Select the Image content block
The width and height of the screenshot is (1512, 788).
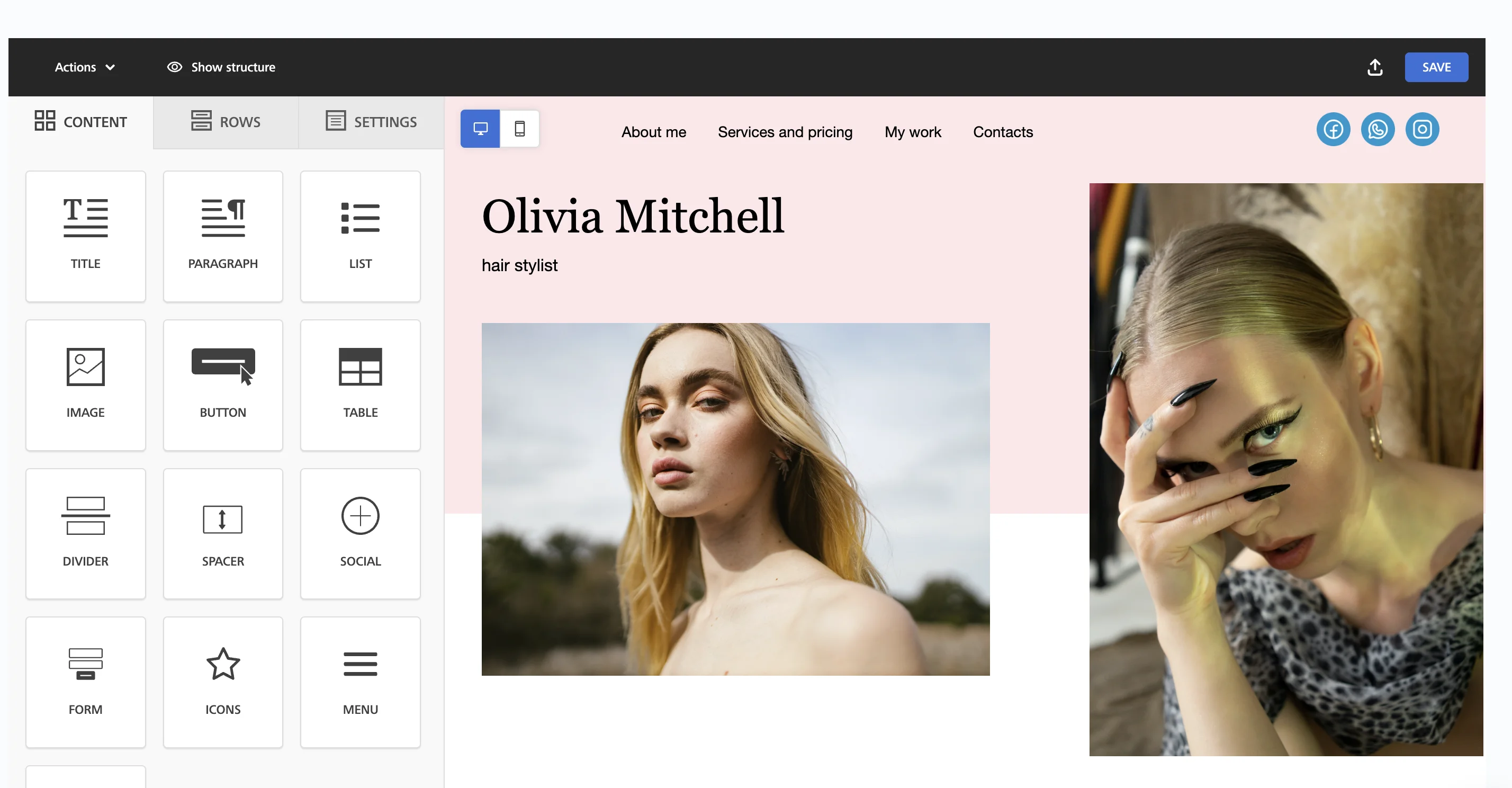[85, 384]
